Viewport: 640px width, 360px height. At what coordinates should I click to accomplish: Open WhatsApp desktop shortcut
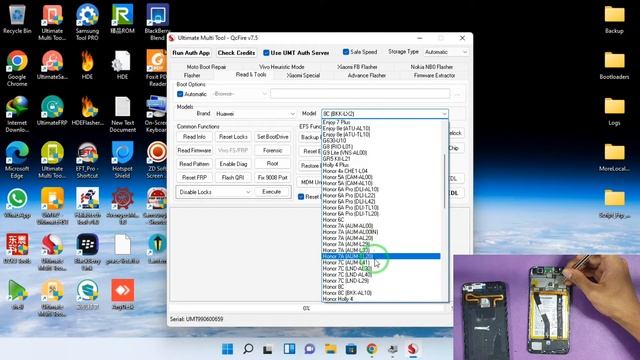point(17,203)
